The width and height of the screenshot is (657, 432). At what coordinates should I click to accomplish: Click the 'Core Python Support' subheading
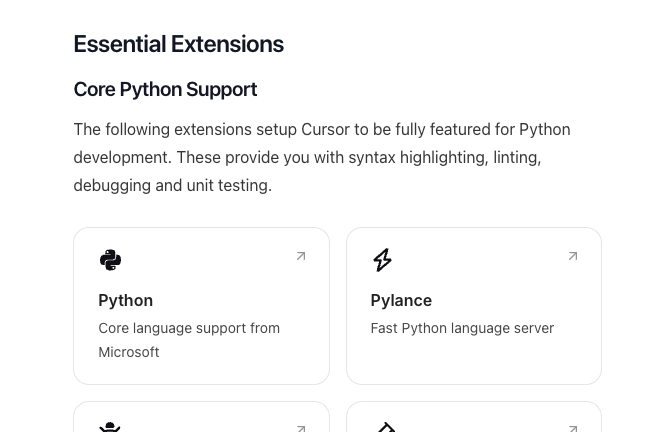(x=166, y=89)
